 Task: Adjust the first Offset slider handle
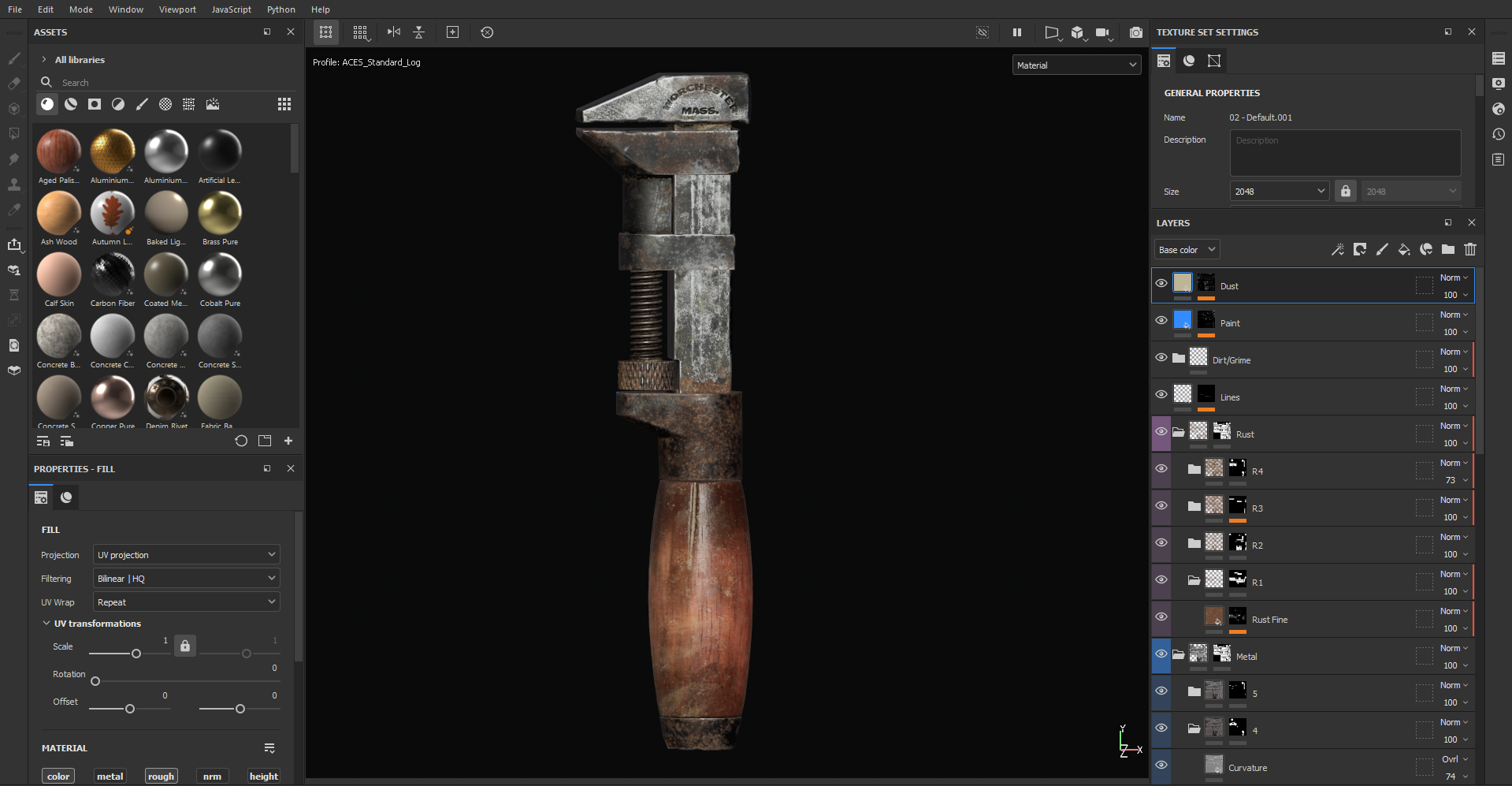[130, 709]
